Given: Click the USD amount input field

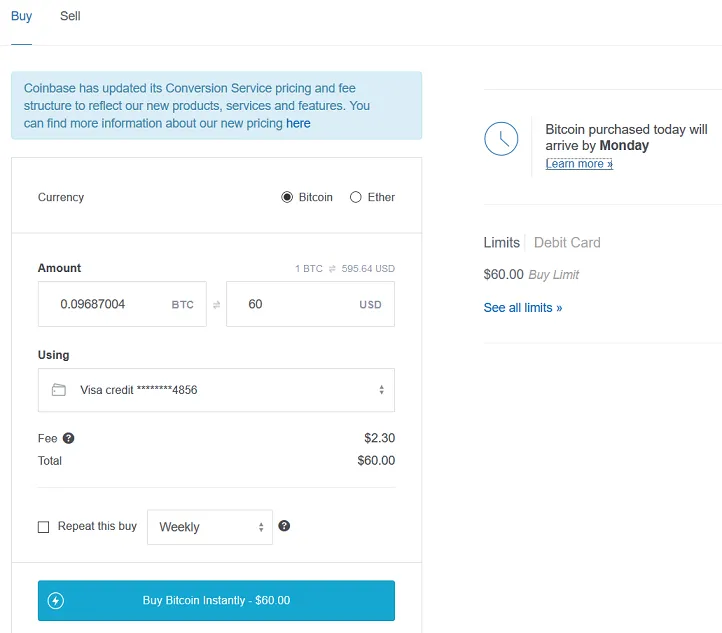Looking at the screenshot, I should [x=310, y=304].
